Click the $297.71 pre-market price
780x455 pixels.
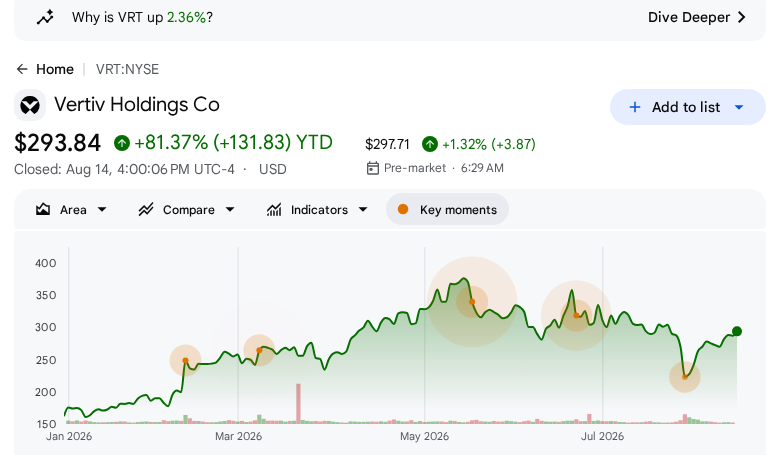tap(387, 144)
